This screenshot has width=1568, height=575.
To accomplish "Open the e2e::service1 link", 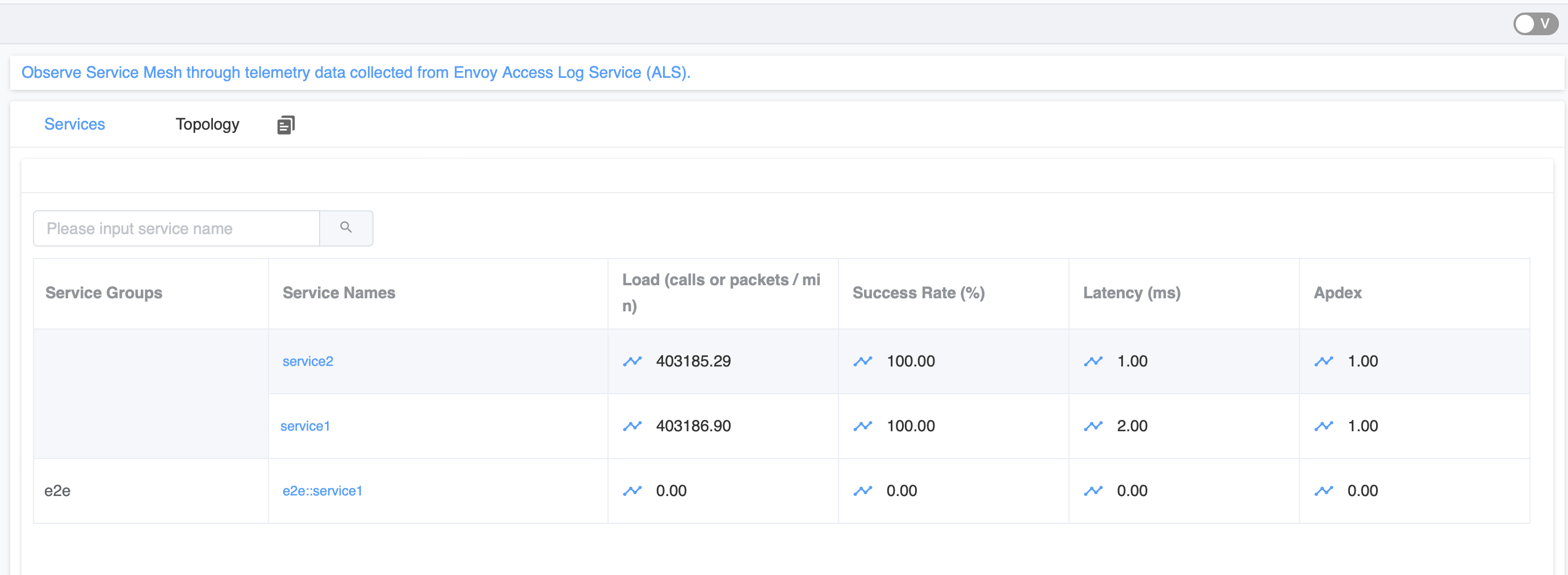I will click(x=322, y=490).
